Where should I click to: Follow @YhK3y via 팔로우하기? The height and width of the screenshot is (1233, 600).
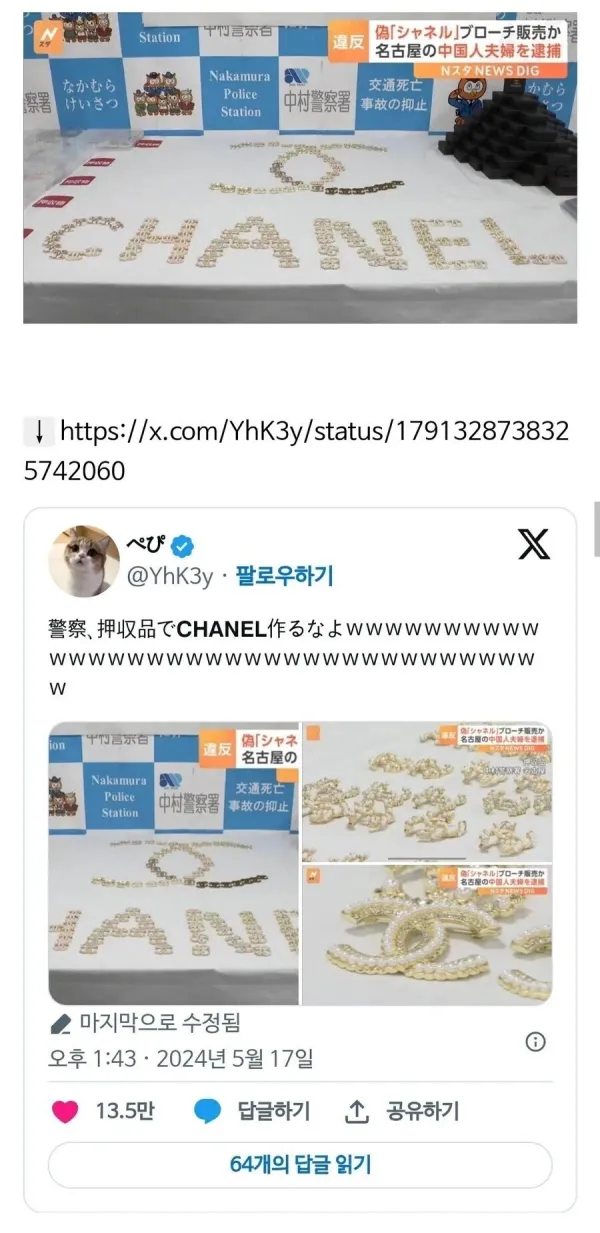285,576
